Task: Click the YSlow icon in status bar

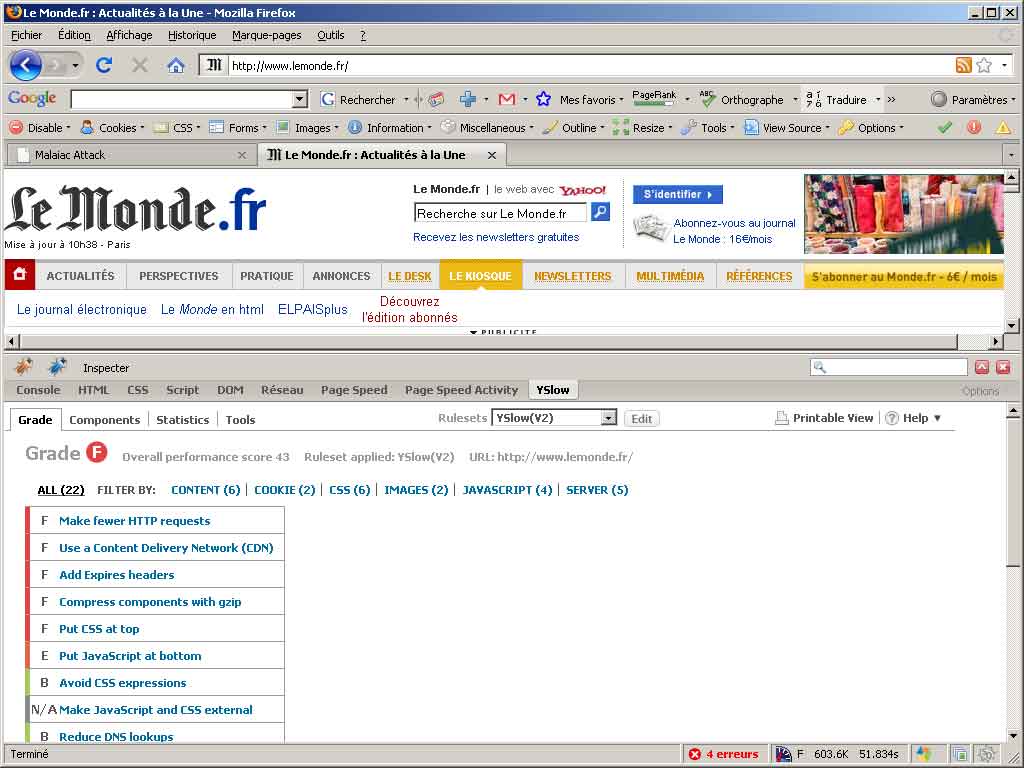Action: coord(783,754)
